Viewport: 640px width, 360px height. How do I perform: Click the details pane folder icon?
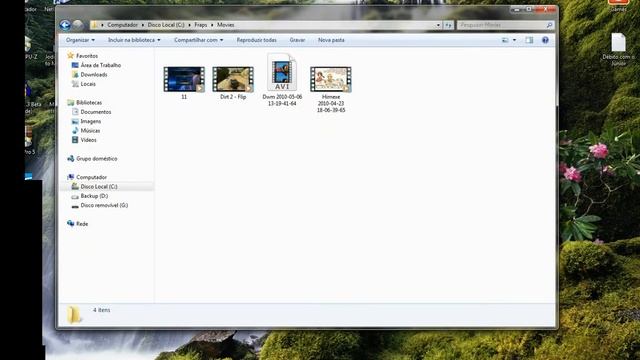[x=74, y=315]
